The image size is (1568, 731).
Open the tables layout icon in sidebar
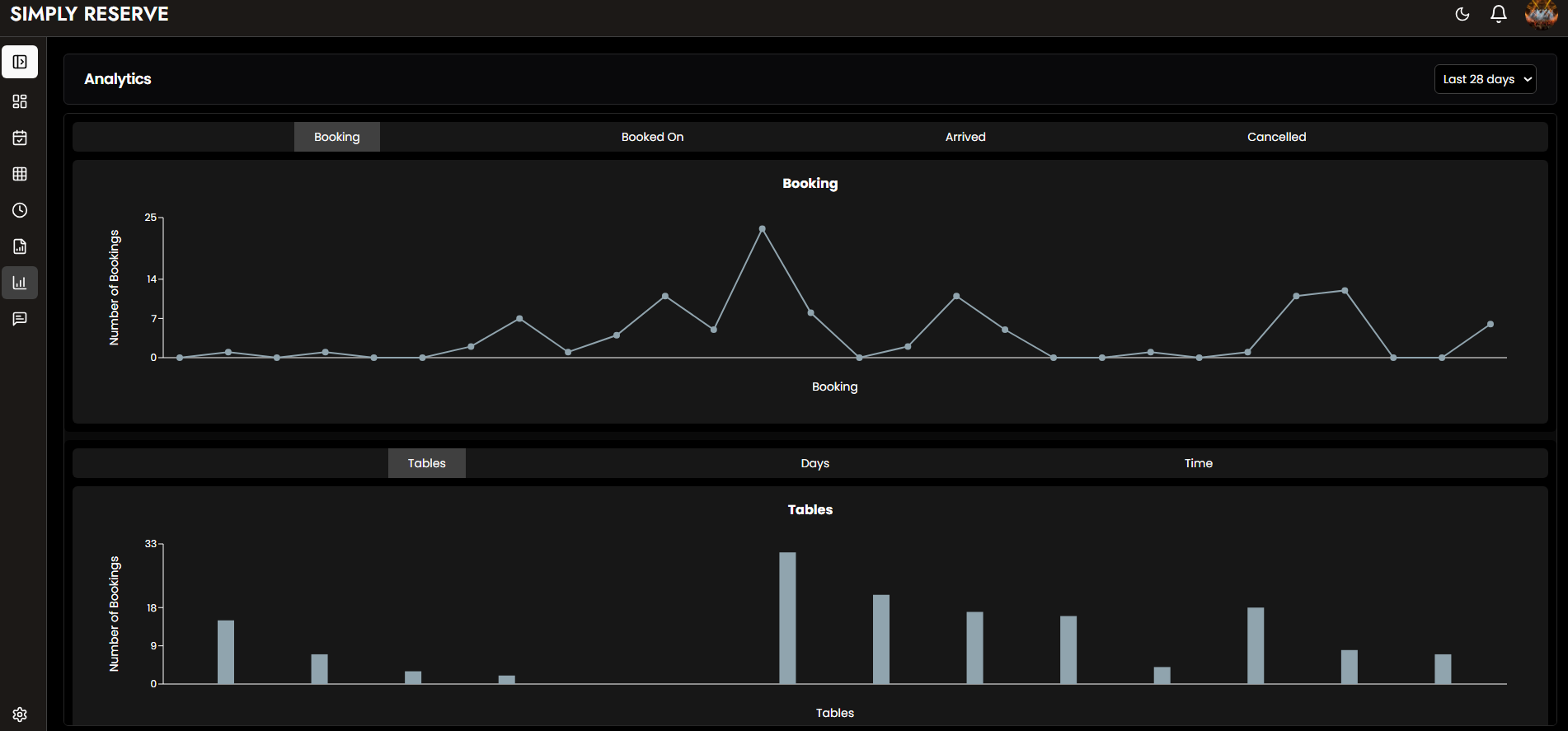pyautogui.click(x=20, y=174)
